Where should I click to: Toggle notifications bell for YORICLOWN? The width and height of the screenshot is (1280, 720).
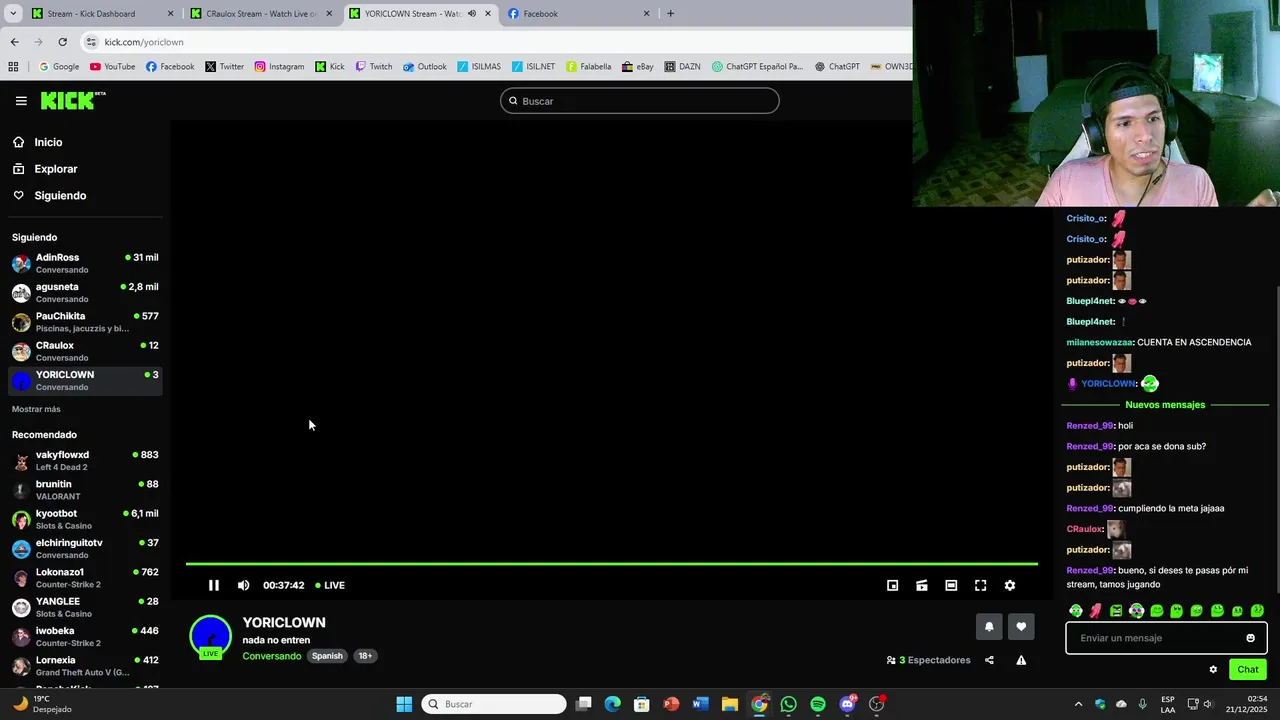point(989,627)
